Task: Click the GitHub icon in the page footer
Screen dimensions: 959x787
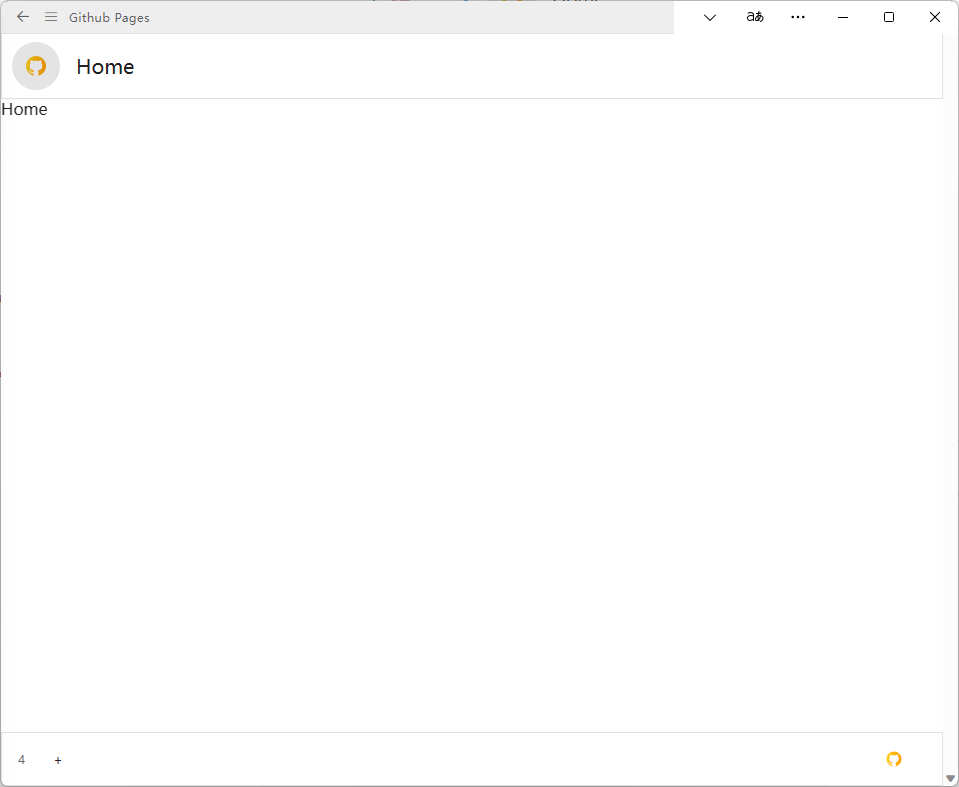Action: [x=893, y=759]
